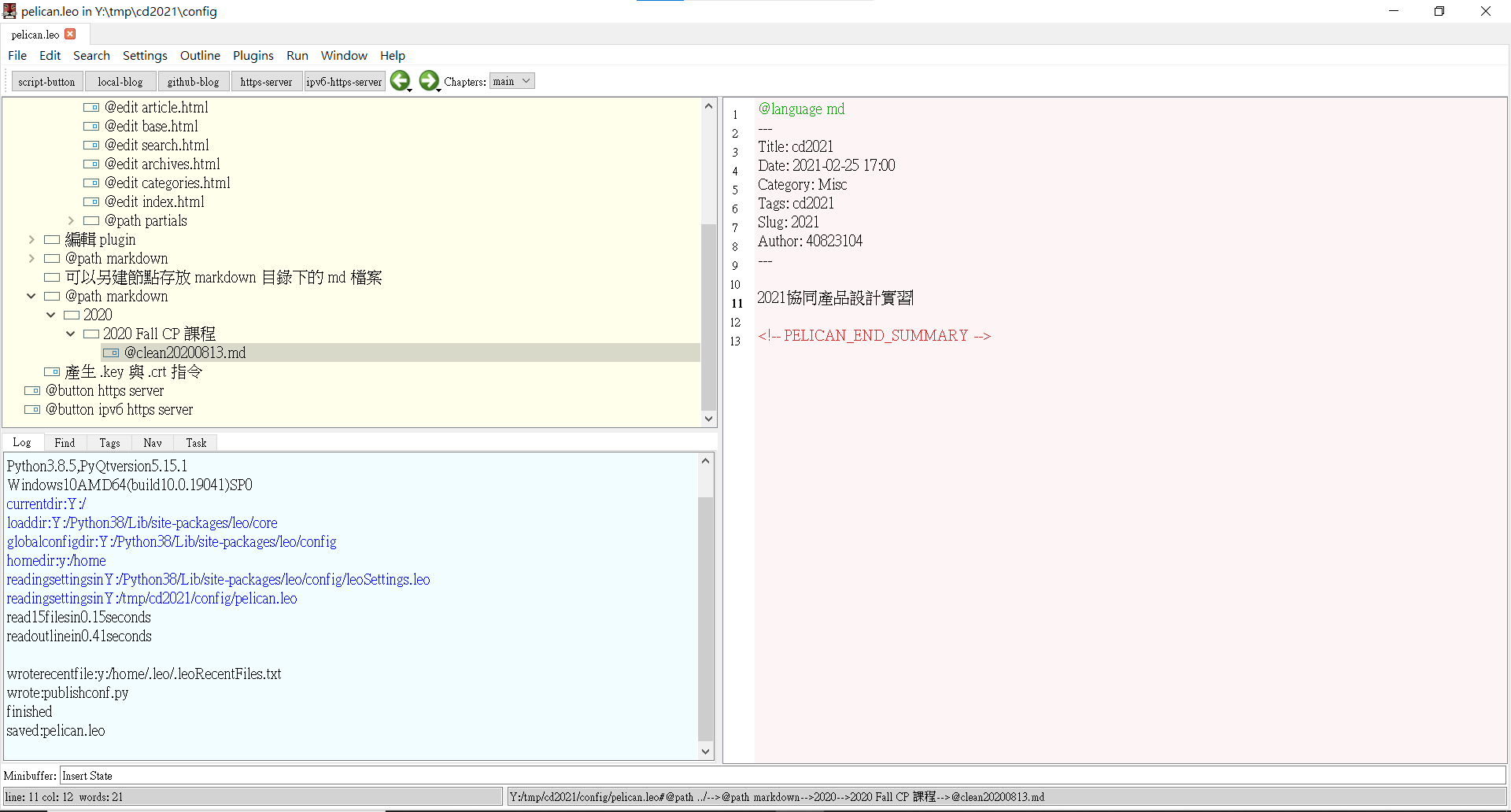The height and width of the screenshot is (812, 1511).
Task: Click the 'Title: cd2021' line in editor
Action: (x=795, y=146)
